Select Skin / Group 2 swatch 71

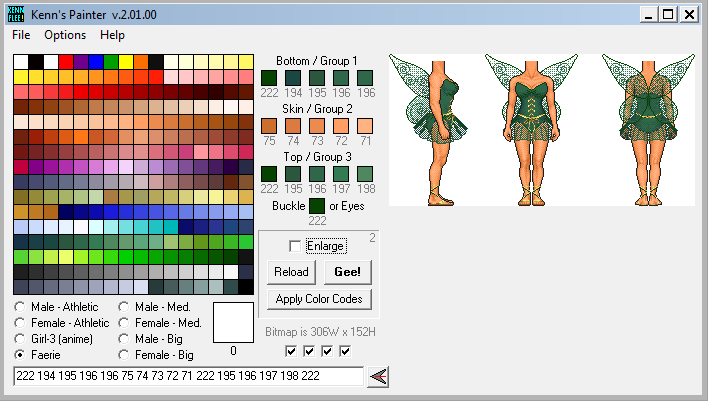point(365,126)
